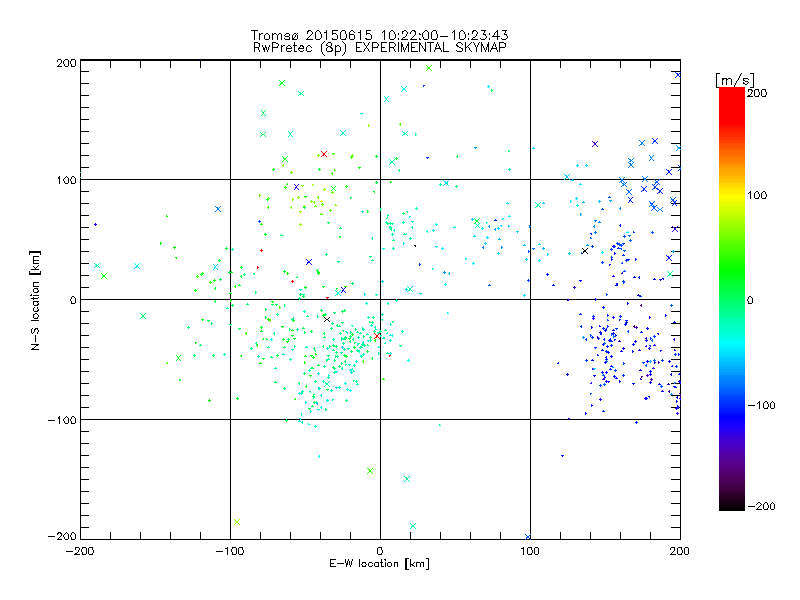Select the "N-S location [km]" axis label
This screenshot has width=800, height=600.
point(35,300)
